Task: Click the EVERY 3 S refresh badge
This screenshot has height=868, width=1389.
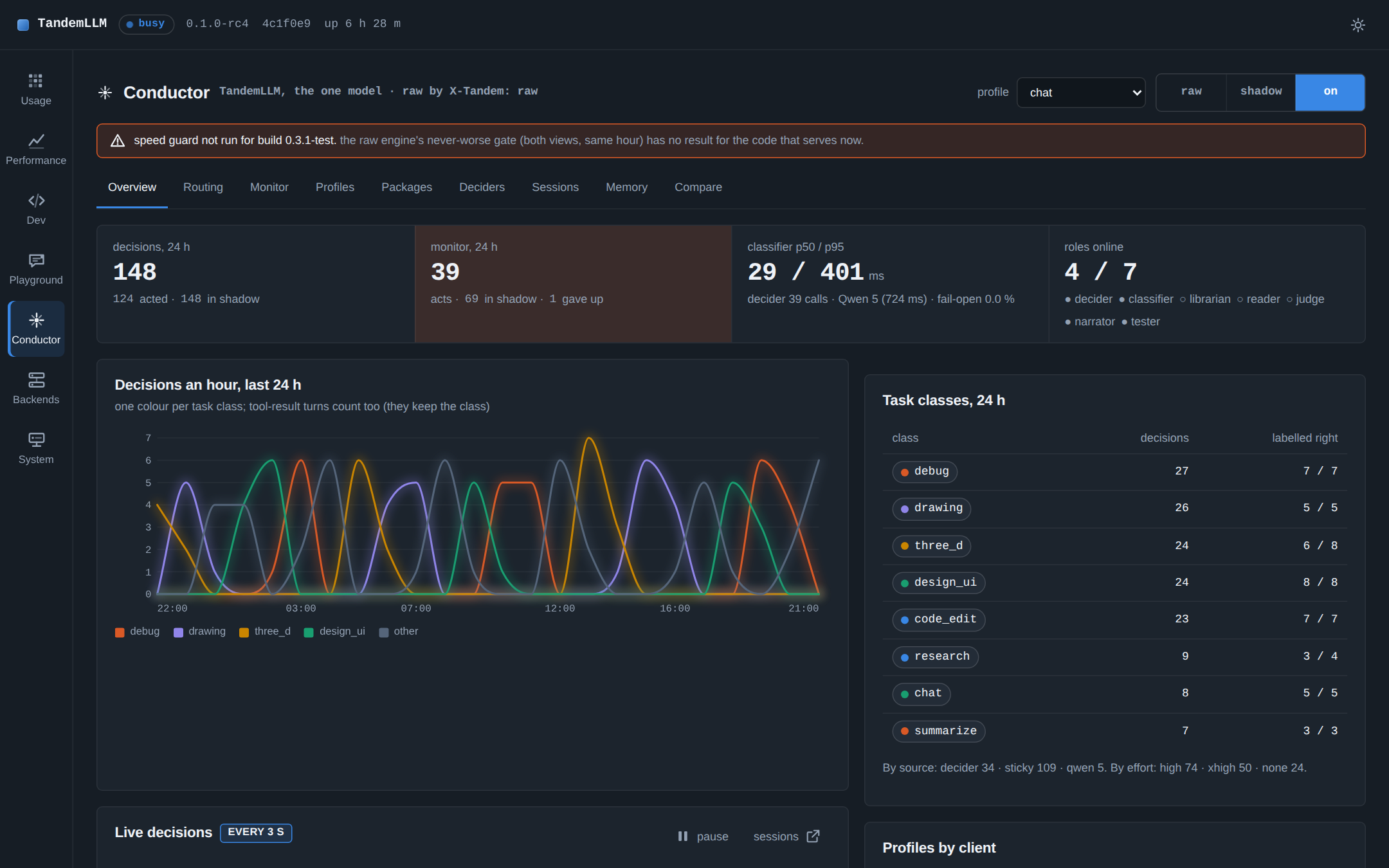Action: coord(256,832)
